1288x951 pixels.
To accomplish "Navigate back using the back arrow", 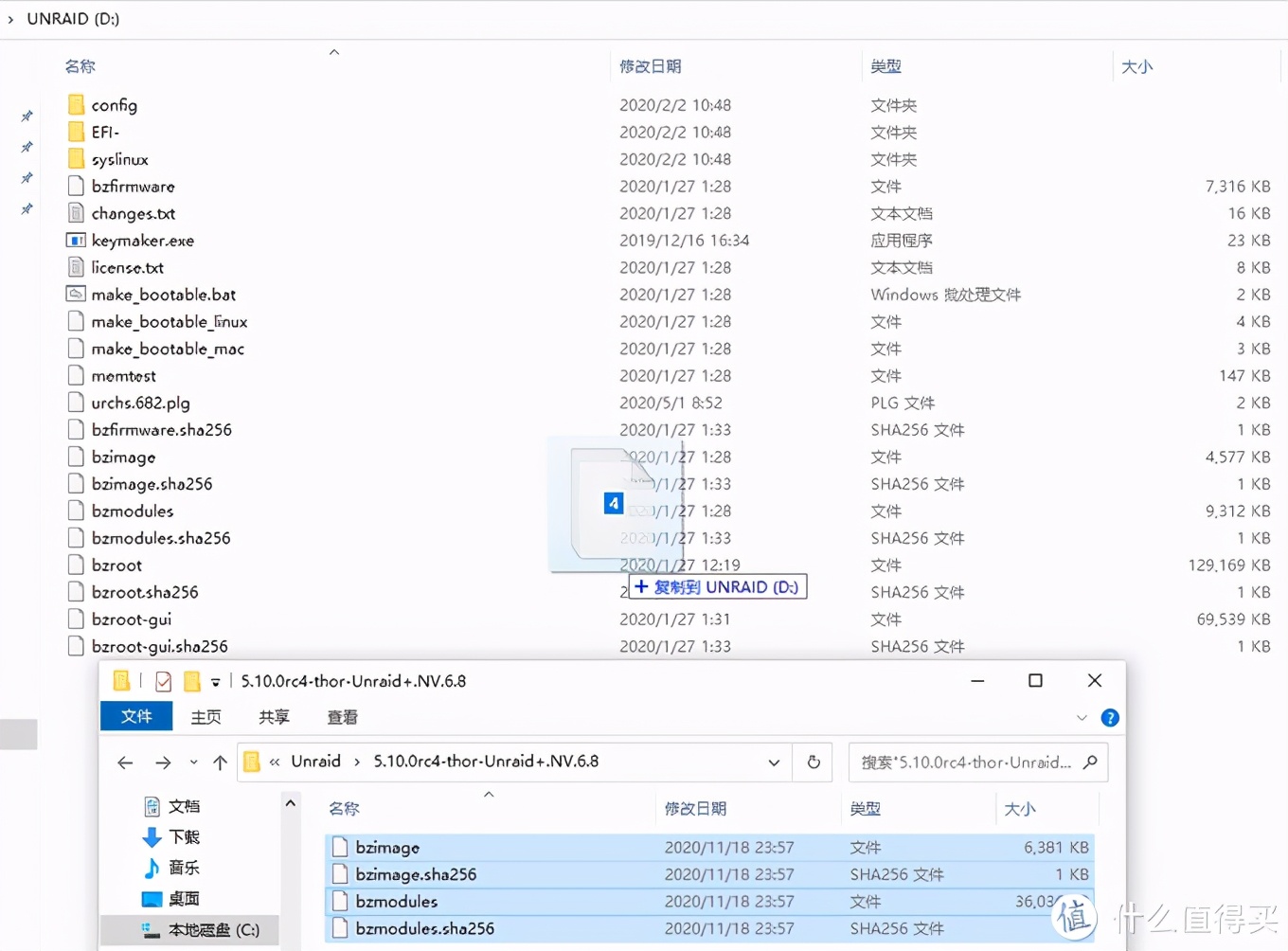I will coord(125,762).
